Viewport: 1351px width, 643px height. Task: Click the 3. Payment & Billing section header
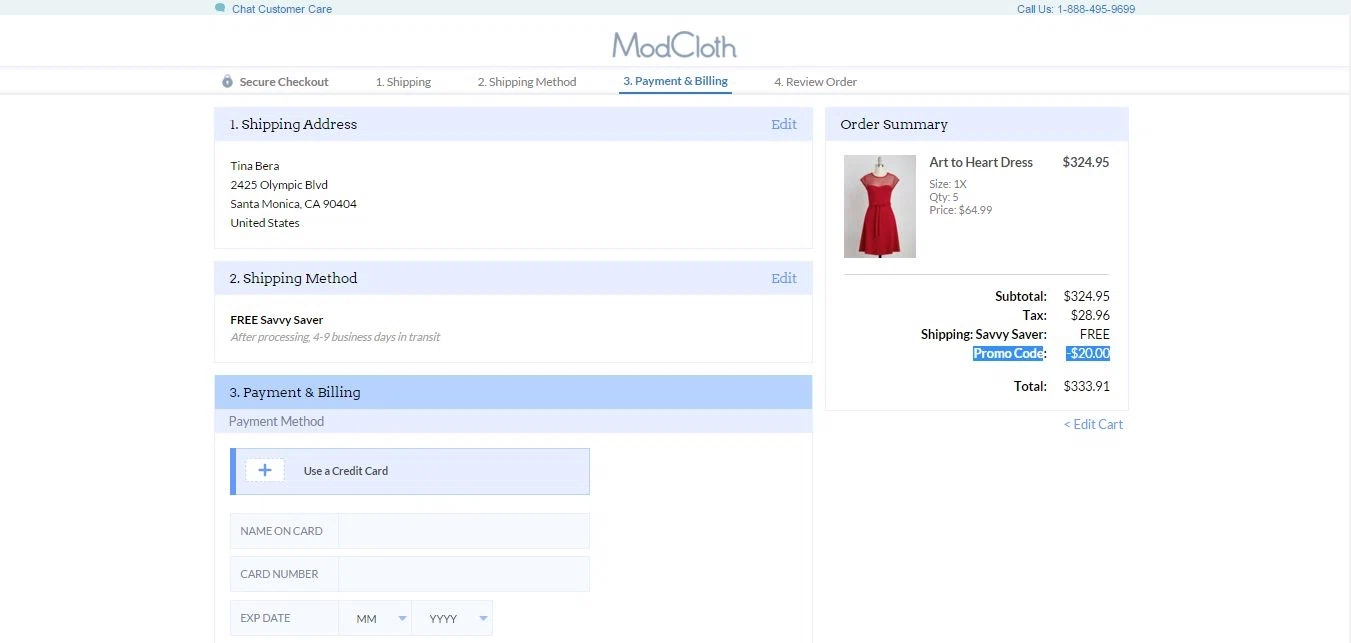513,392
